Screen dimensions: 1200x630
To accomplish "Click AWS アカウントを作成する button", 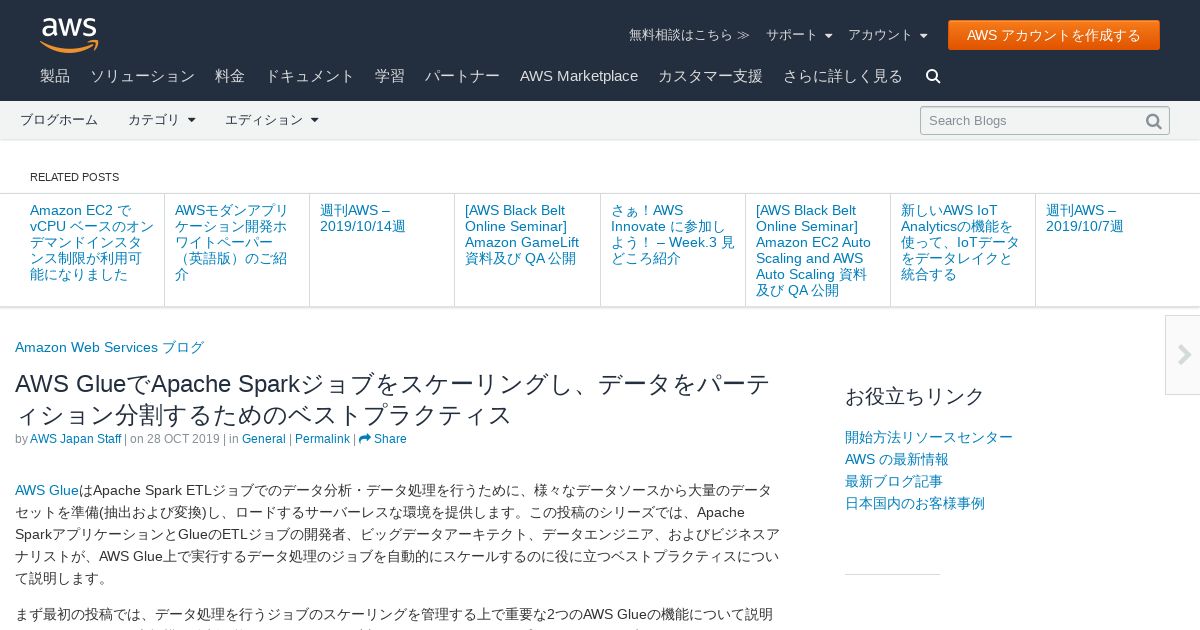I will point(1054,35).
